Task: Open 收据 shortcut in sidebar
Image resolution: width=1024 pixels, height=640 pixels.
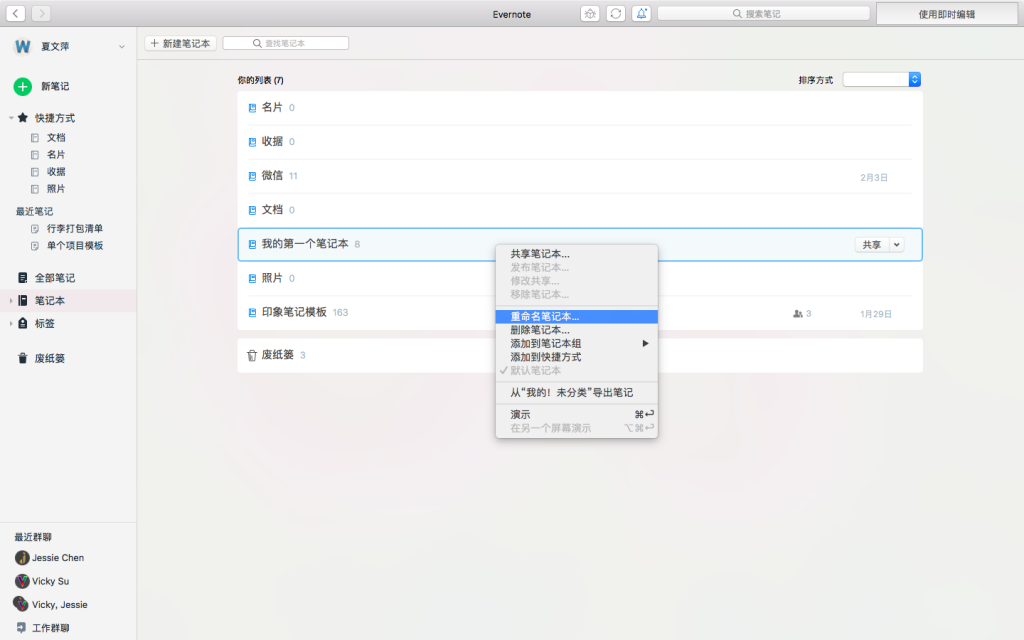Action: [x=56, y=172]
